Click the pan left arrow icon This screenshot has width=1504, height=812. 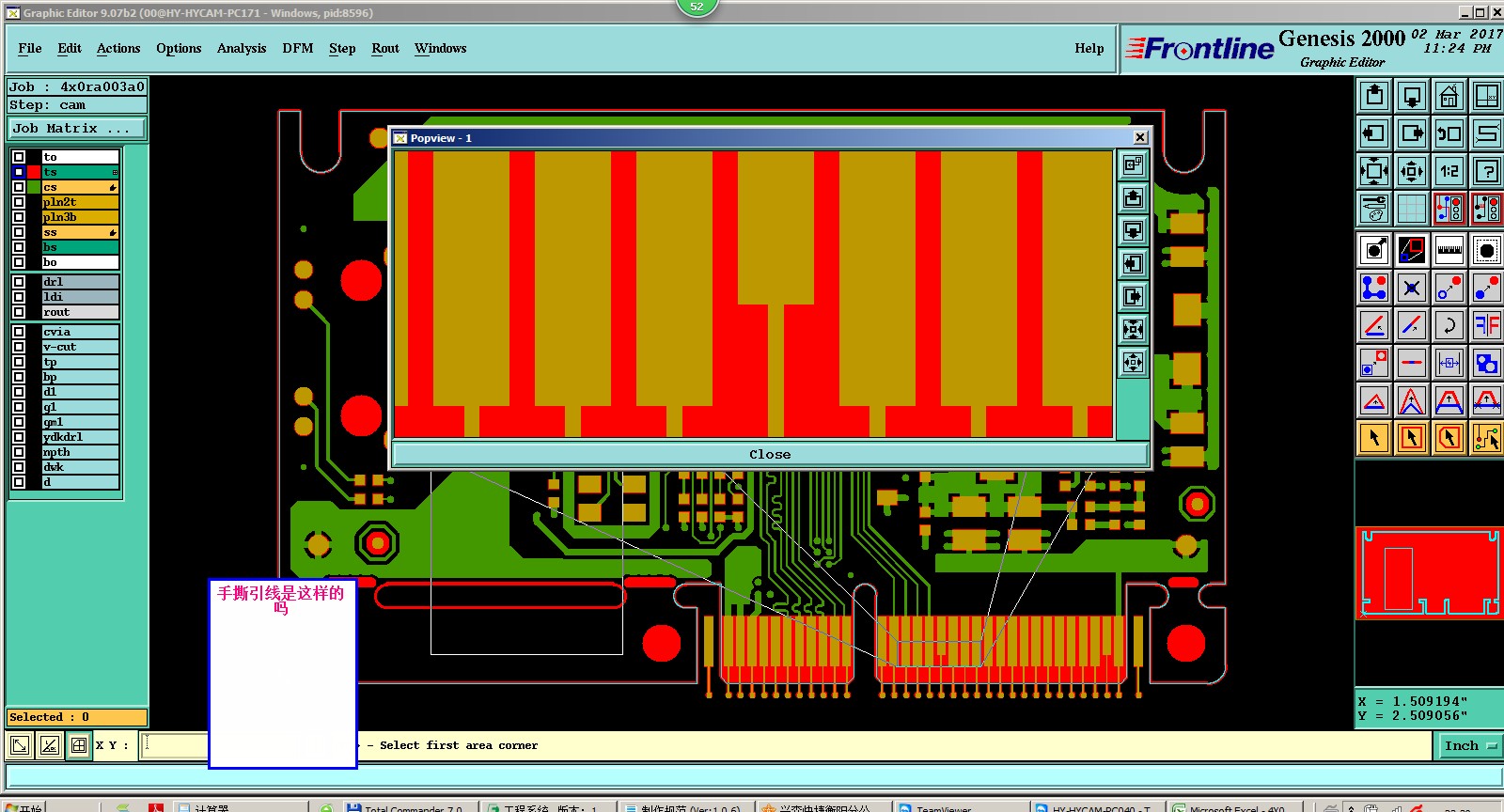pyautogui.click(x=1374, y=133)
